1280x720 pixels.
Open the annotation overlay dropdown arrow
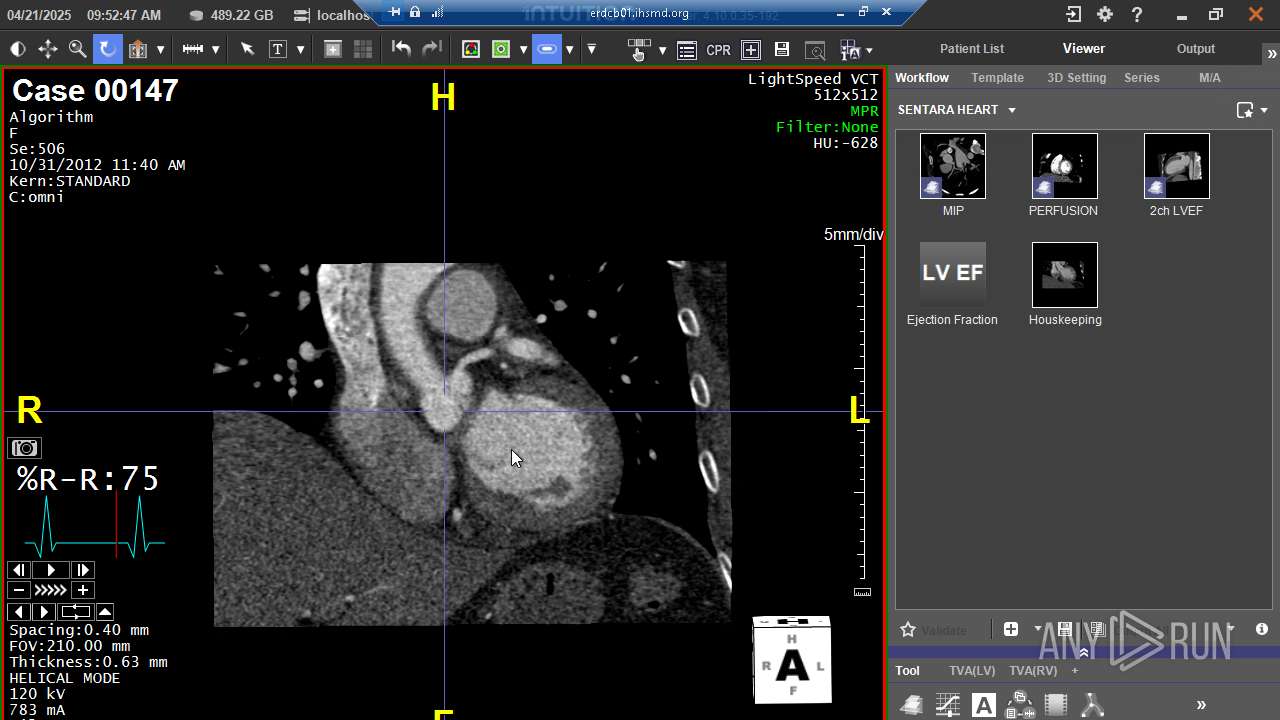click(869, 51)
